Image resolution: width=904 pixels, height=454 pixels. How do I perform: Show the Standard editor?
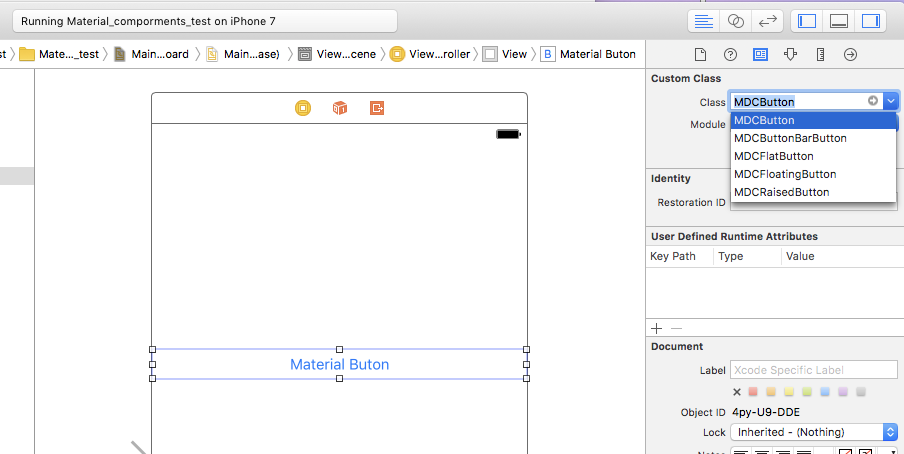click(704, 21)
